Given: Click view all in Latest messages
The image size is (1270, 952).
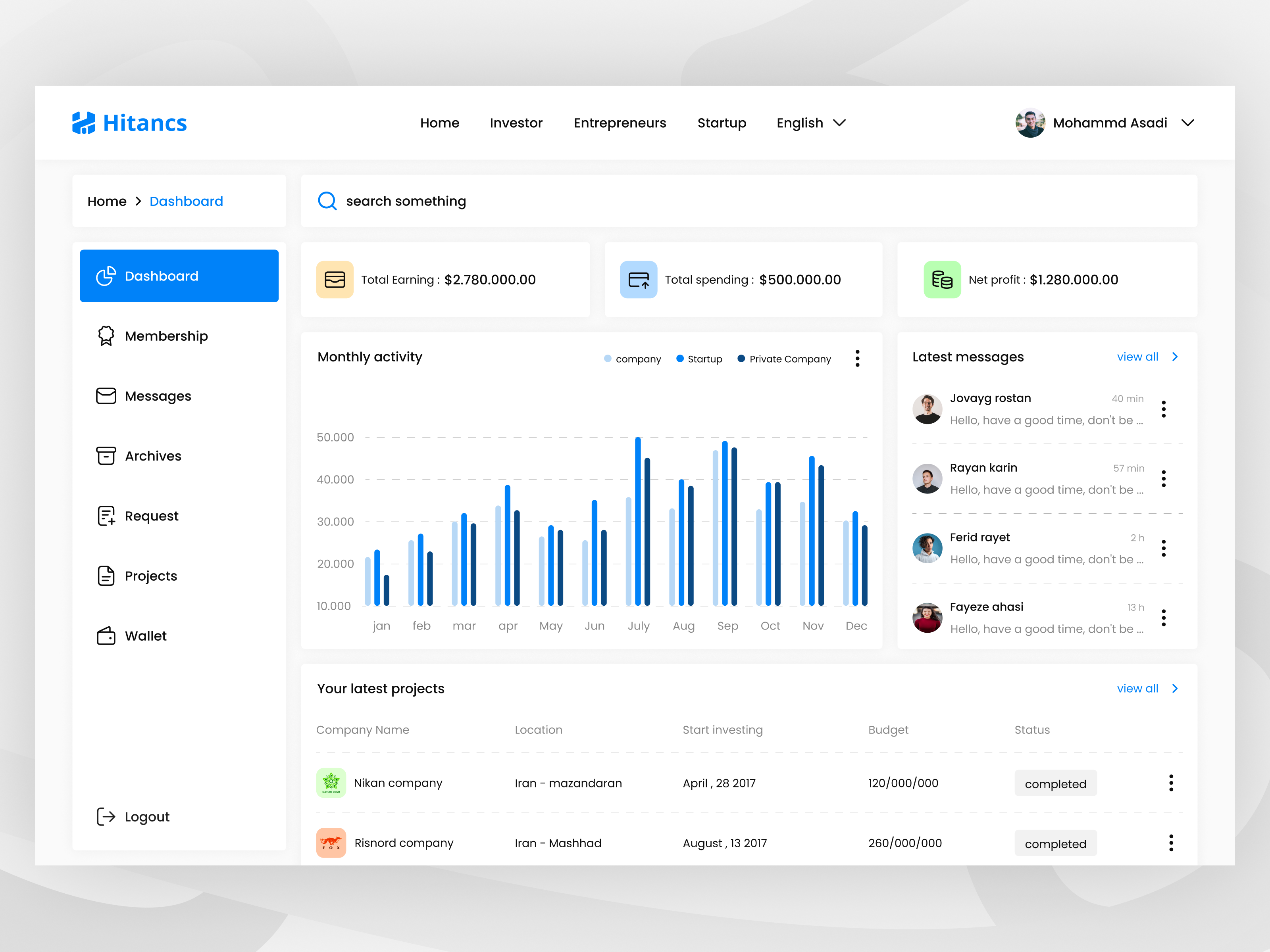Looking at the screenshot, I should 1137,357.
